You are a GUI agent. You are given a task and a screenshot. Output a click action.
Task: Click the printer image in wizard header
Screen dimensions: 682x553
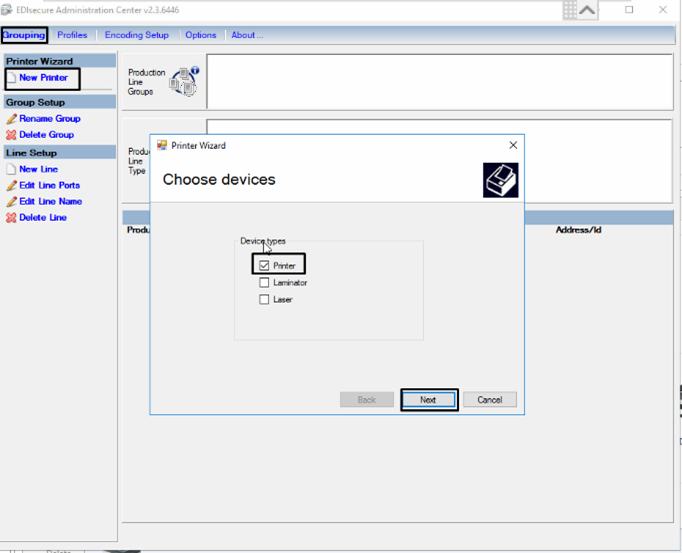(x=500, y=180)
